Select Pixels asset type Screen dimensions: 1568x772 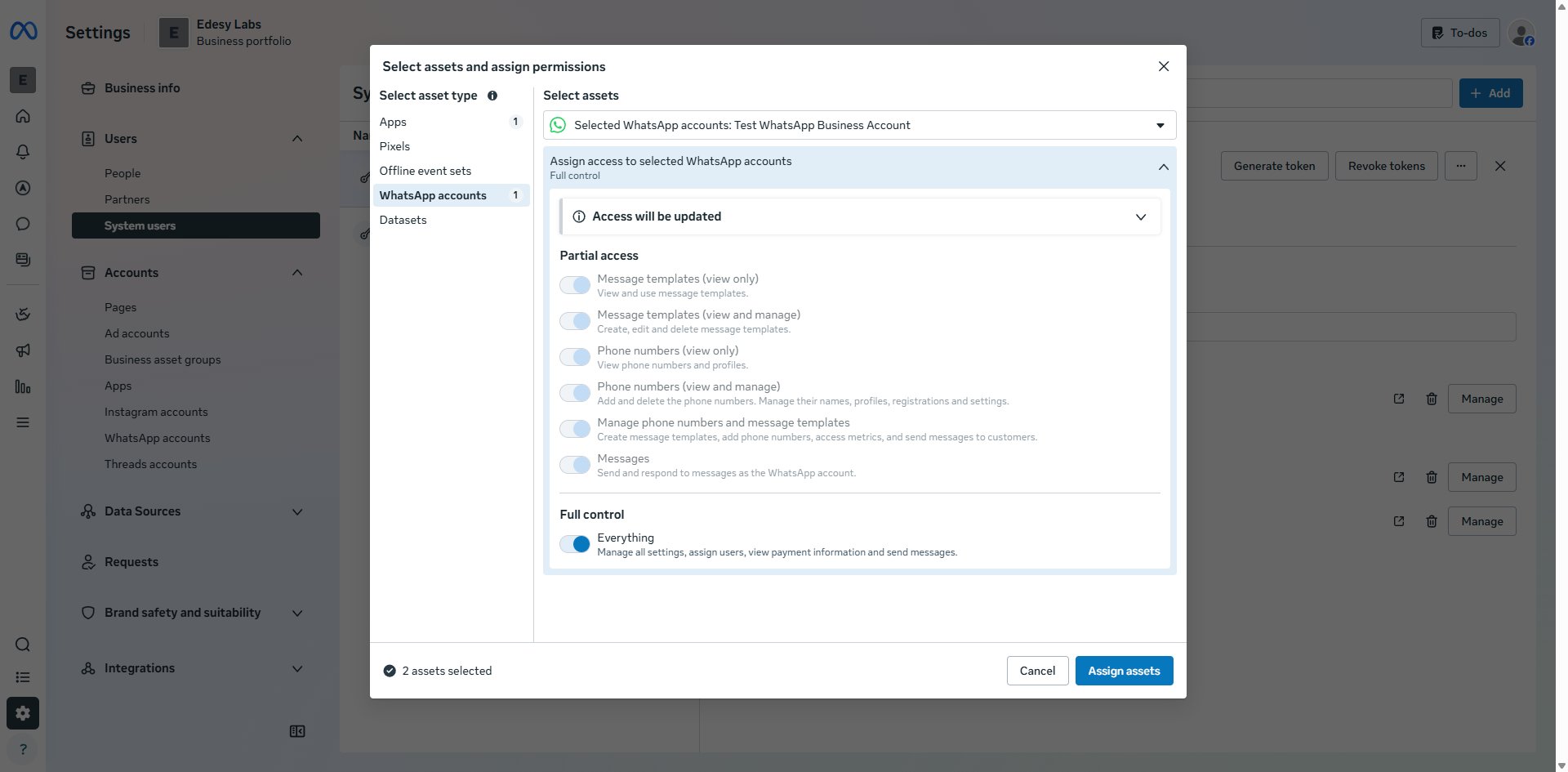(x=450, y=146)
